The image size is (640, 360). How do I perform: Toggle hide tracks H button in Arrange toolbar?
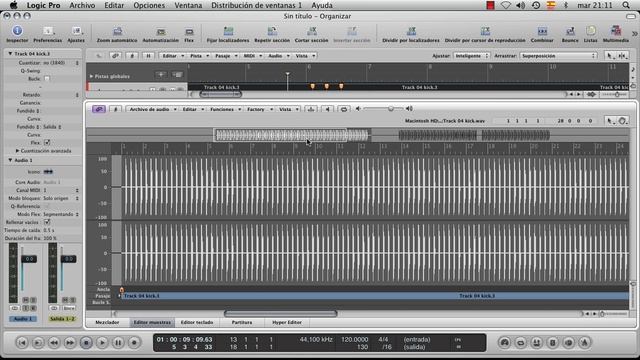point(148,56)
